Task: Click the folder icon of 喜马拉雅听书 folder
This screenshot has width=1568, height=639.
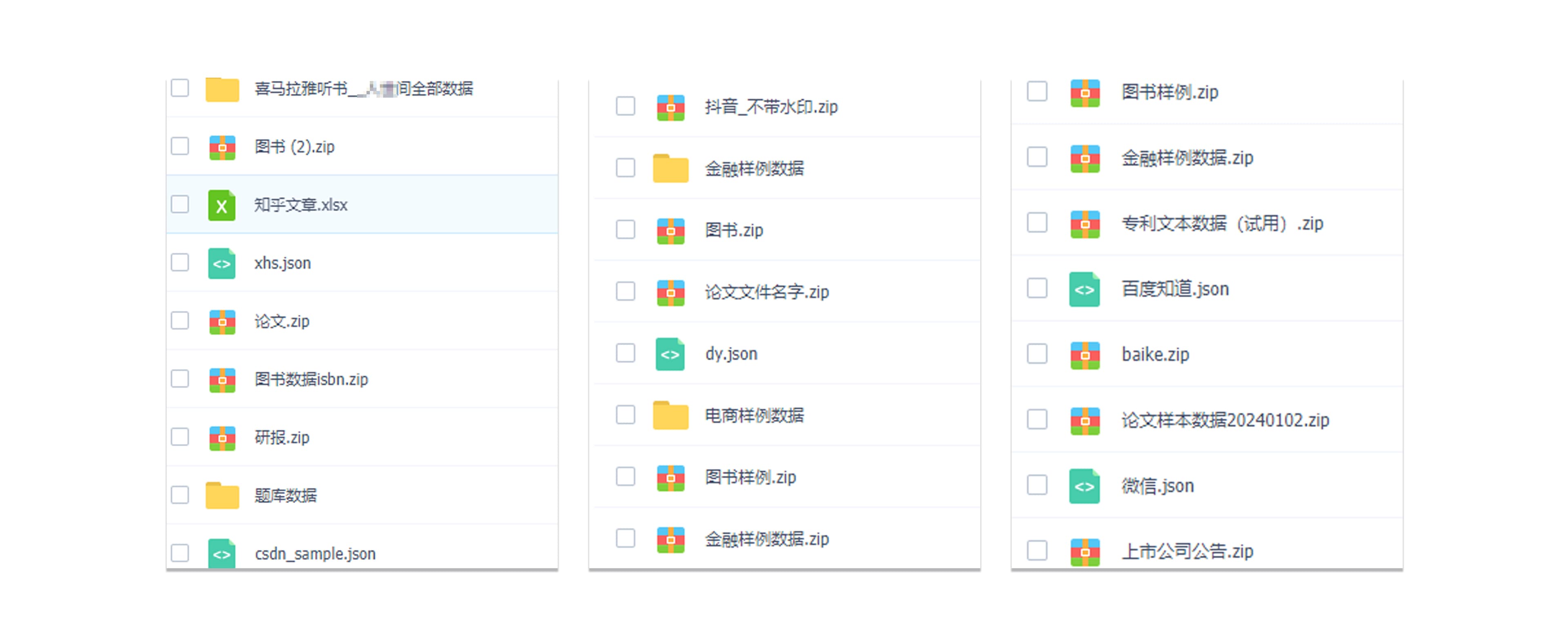Action: pyautogui.click(x=222, y=89)
